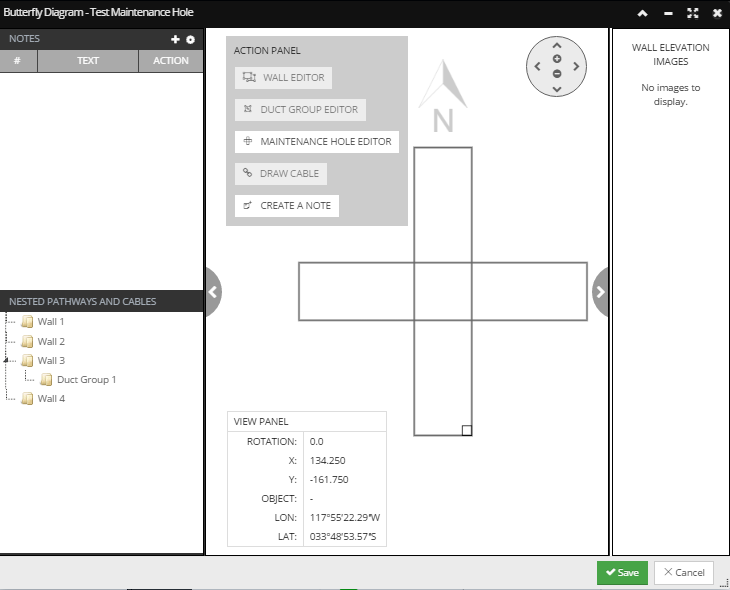The width and height of the screenshot is (730, 590).
Task: Save the butterfly diagram
Action: [x=622, y=573]
